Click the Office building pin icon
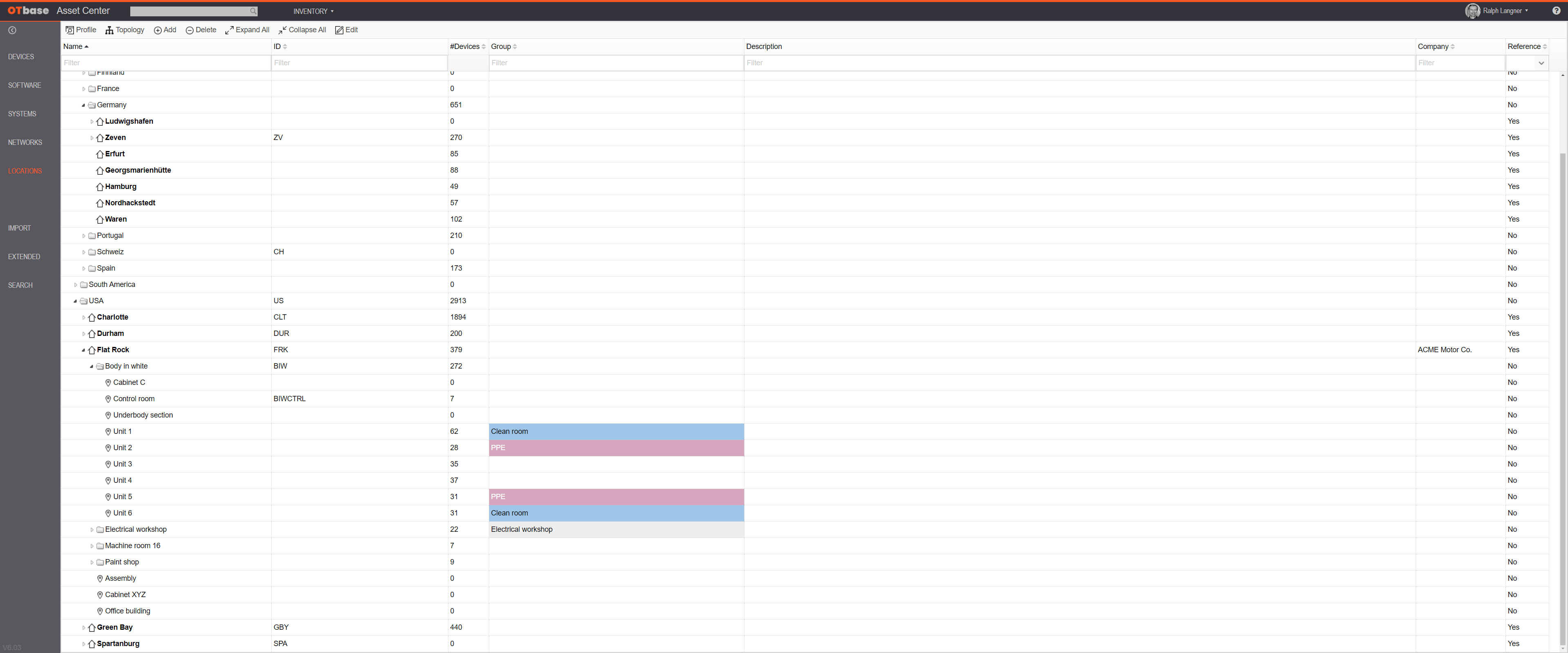 [100, 611]
